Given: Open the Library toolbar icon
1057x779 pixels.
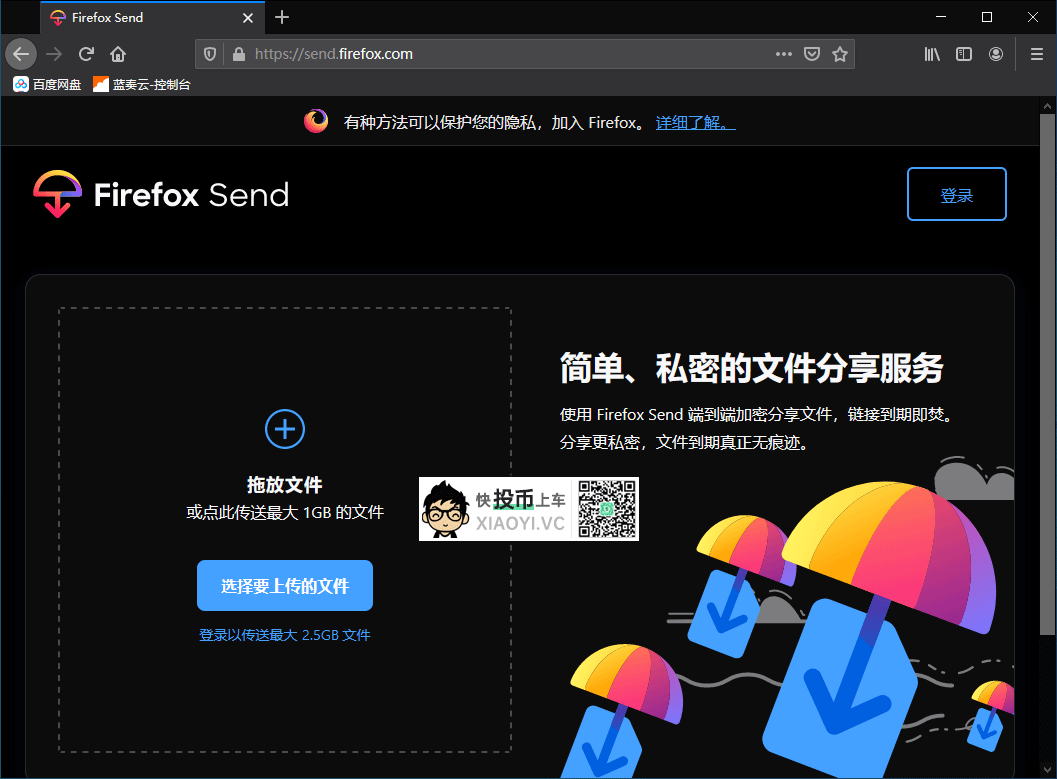Looking at the screenshot, I should (x=932, y=54).
